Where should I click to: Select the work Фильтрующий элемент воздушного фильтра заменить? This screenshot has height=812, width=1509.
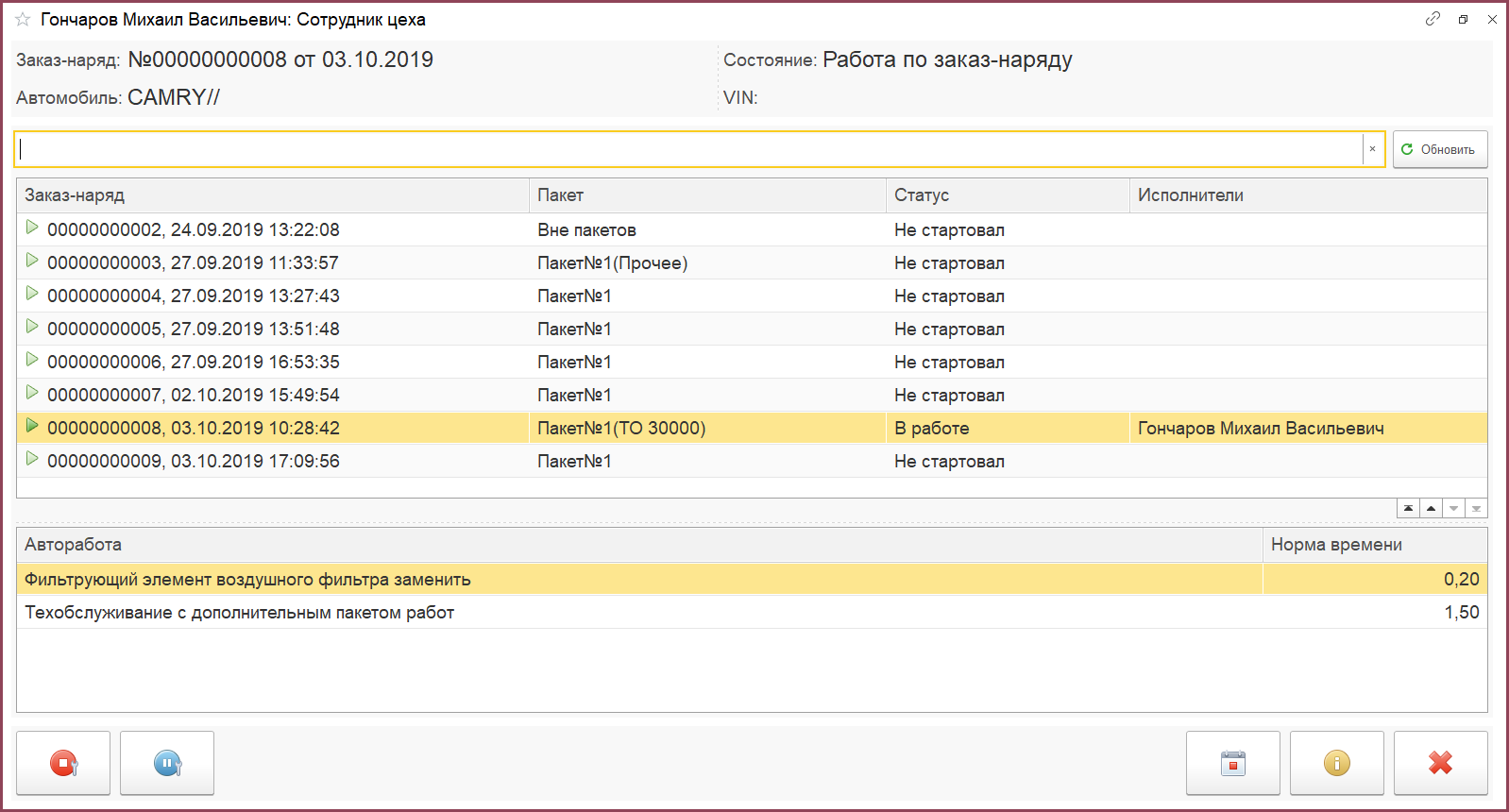(x=639, y=579)
